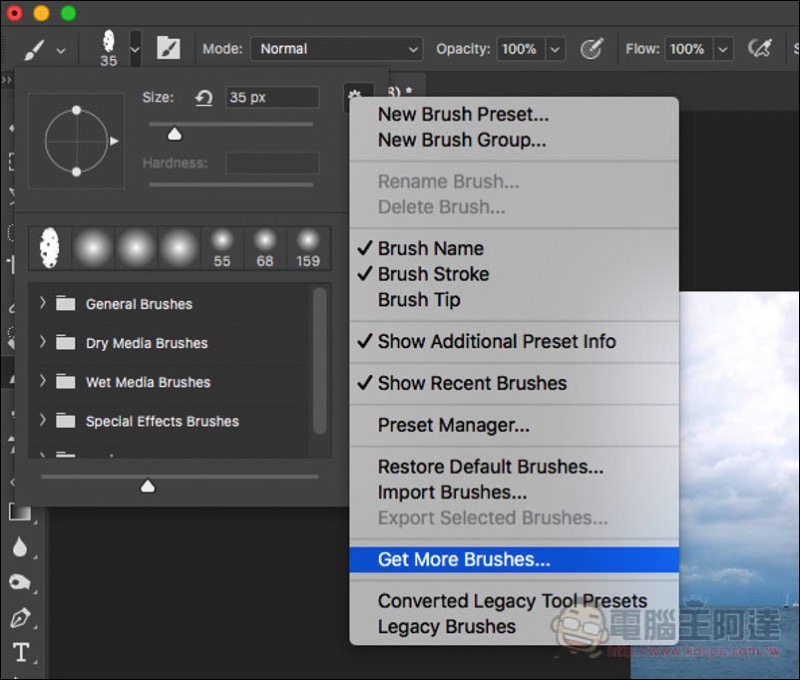
Task: Click the green zoom window button
Action: (68, 13)
